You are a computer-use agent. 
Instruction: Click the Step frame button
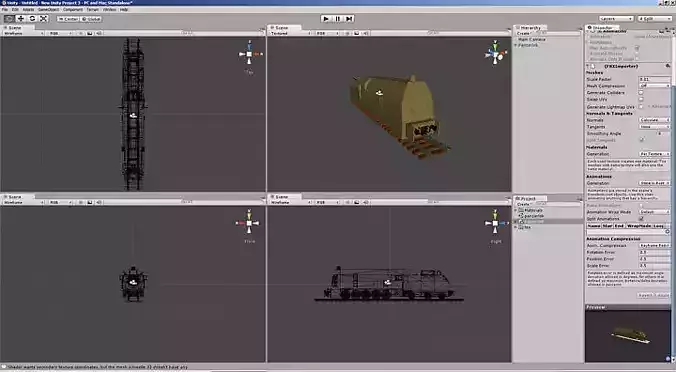click(x=349, y=19)
